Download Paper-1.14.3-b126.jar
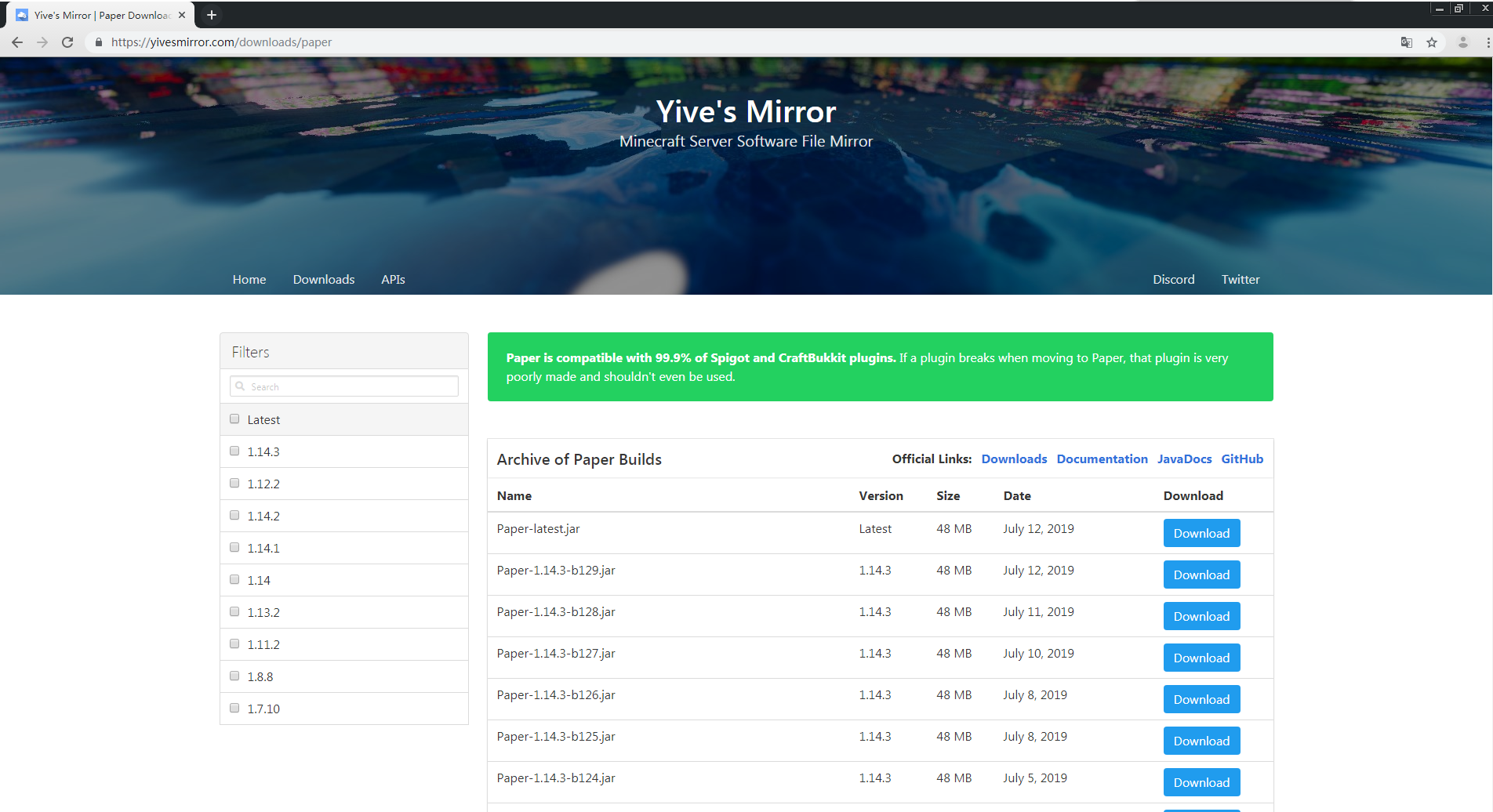The width and height of the screenshot is (1493, 812). pyautogui.click(x=1201, y=700)
